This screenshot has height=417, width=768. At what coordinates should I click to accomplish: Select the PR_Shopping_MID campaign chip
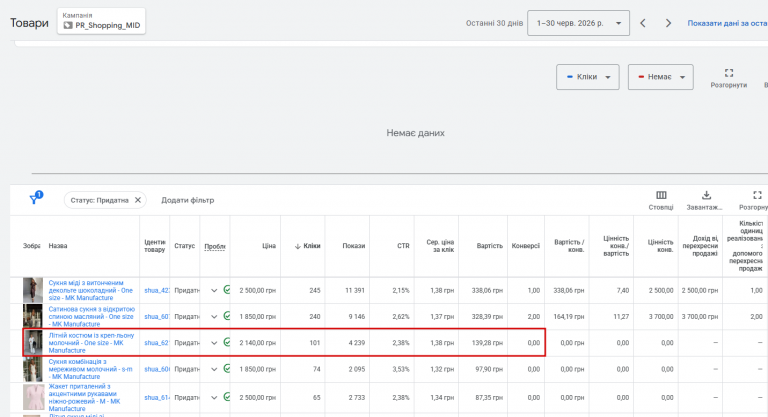click(101, 21)
